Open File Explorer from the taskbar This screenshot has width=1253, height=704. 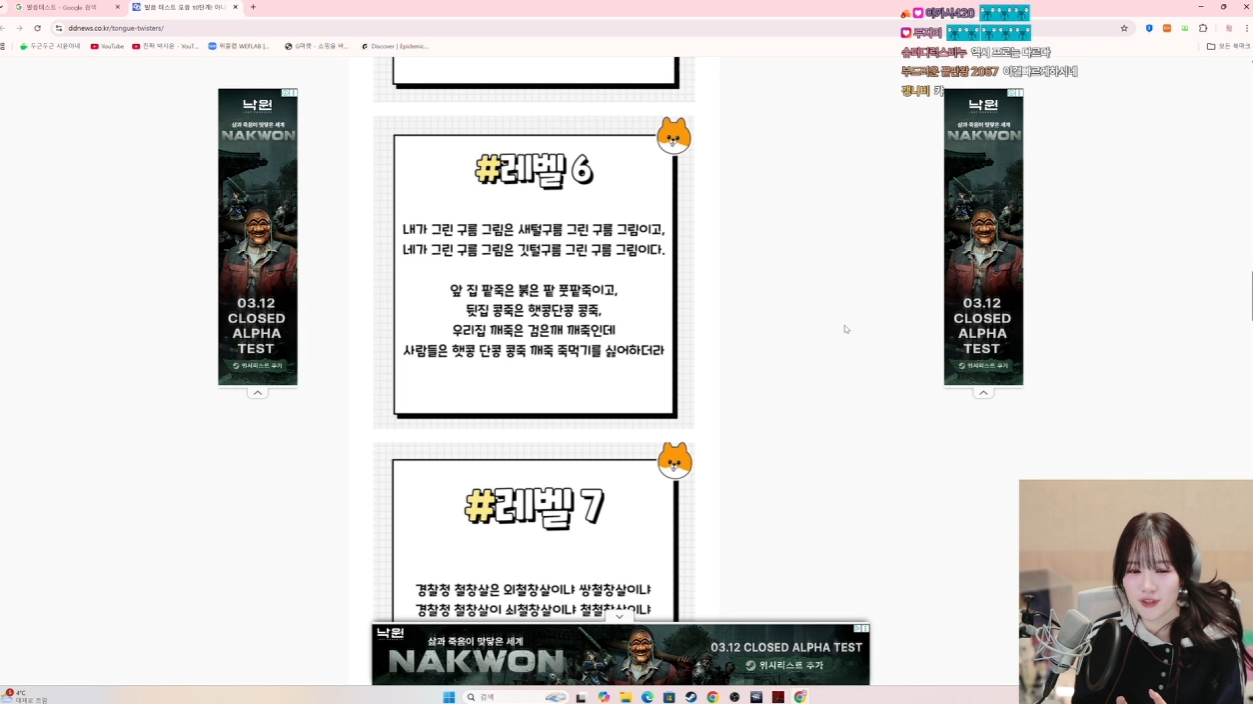click(x=625, y=697)
